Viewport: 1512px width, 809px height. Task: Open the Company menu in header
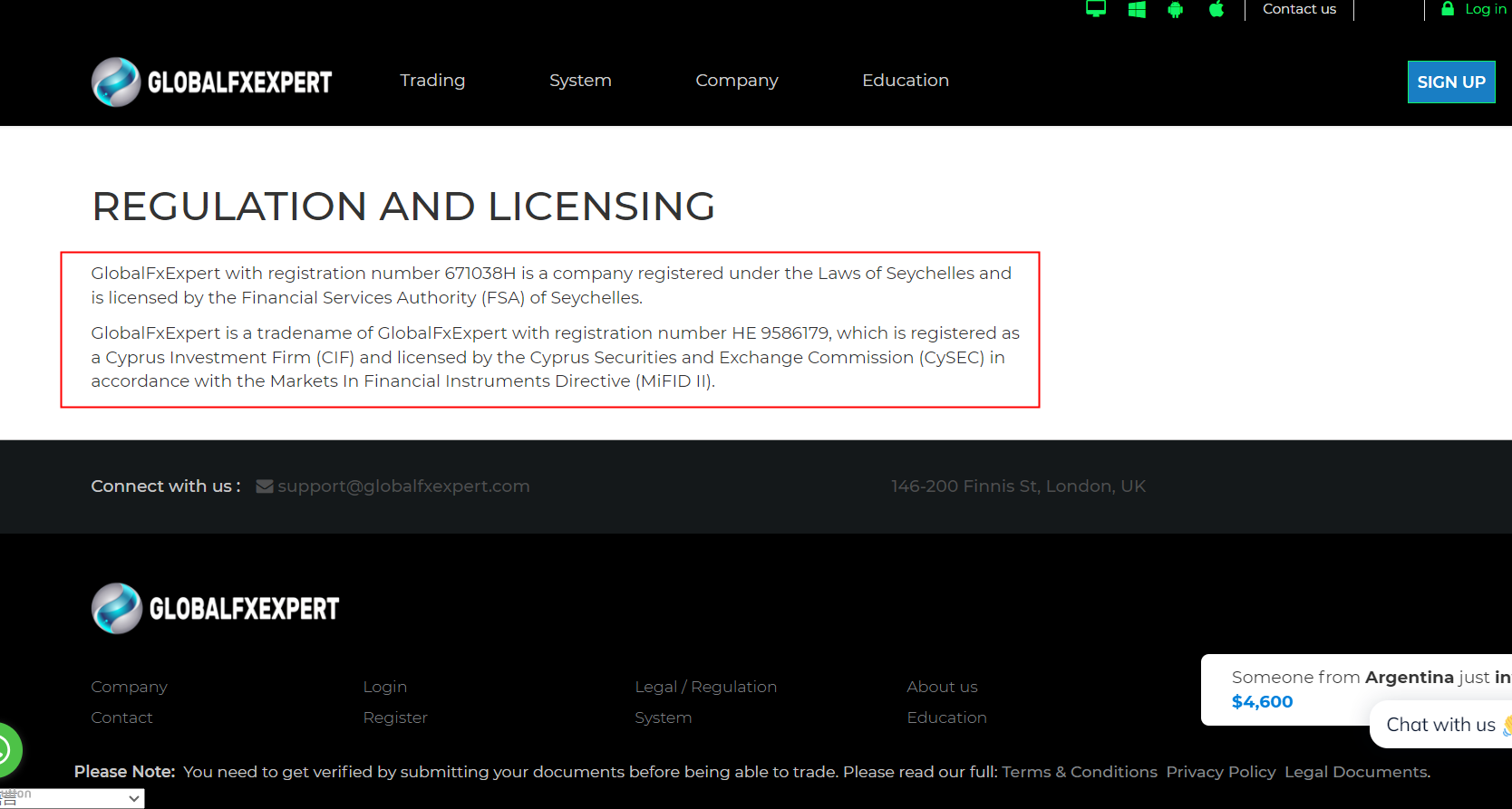click(x=737, y=81)
